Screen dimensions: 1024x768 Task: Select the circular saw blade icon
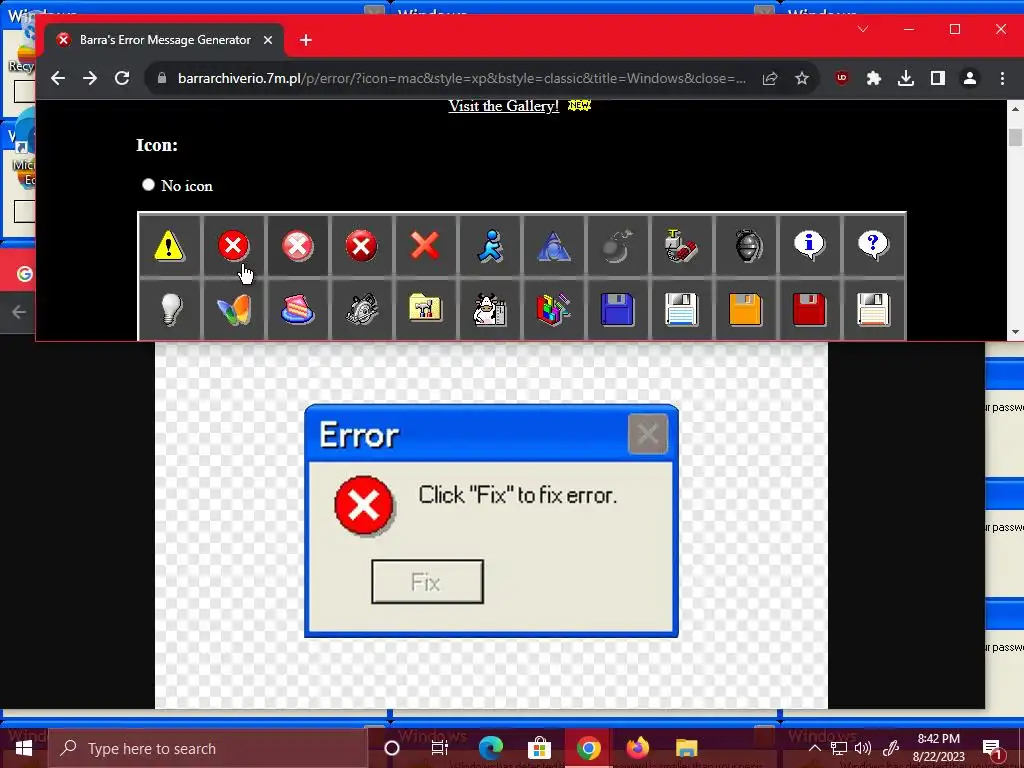[x=361, y=310]
